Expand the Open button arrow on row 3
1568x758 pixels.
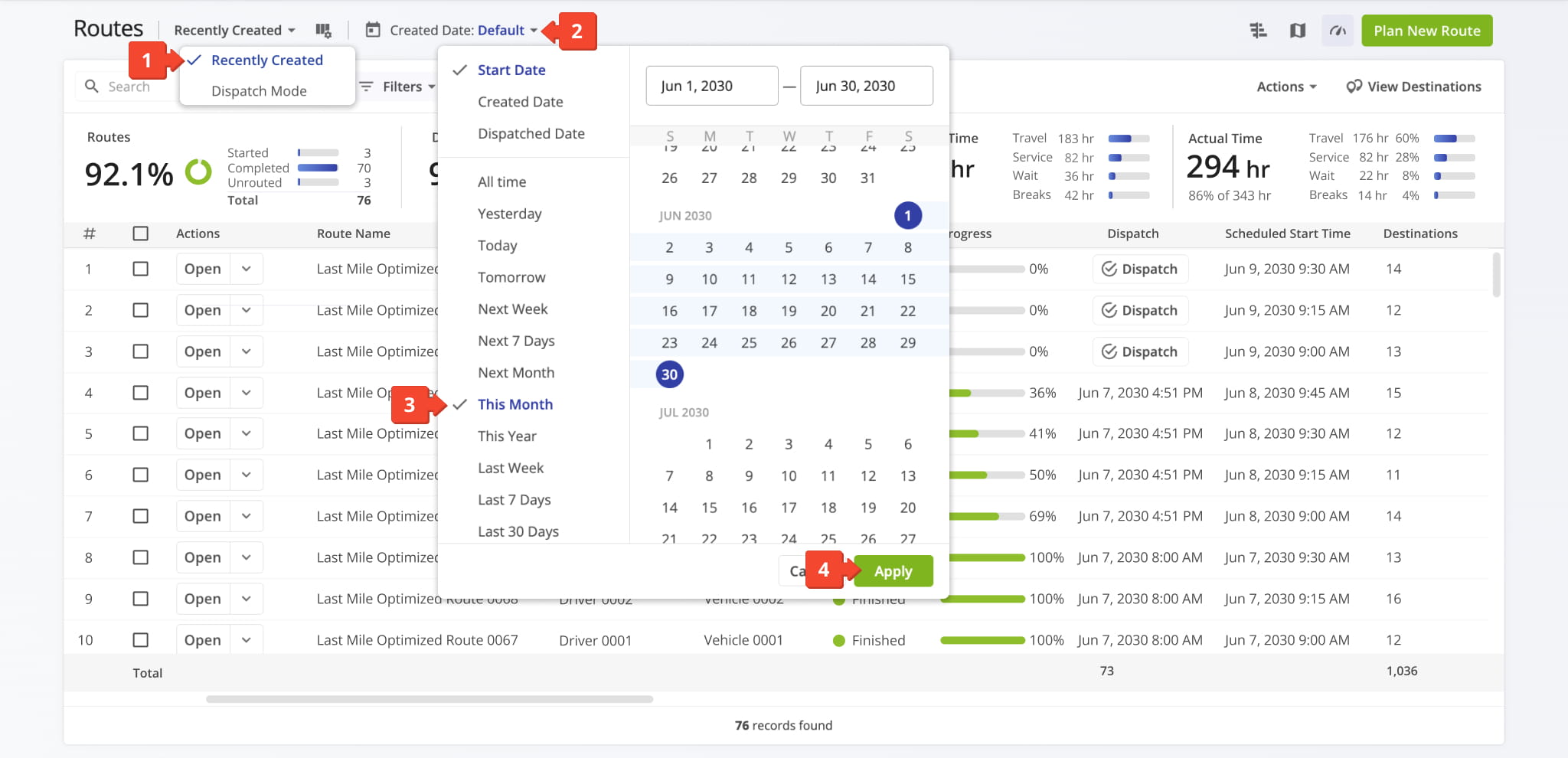[x=247, y=351]
